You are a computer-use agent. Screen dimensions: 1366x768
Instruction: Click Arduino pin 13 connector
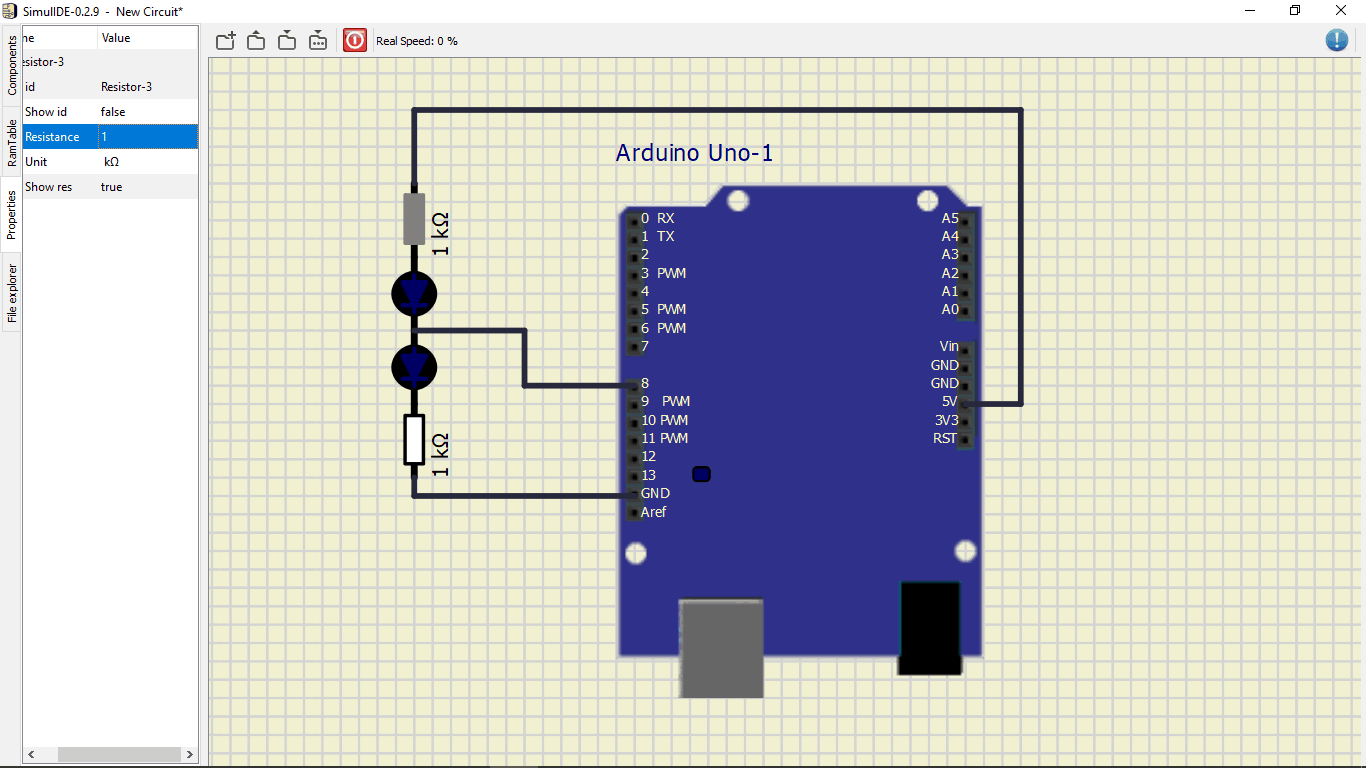point(633,476)
